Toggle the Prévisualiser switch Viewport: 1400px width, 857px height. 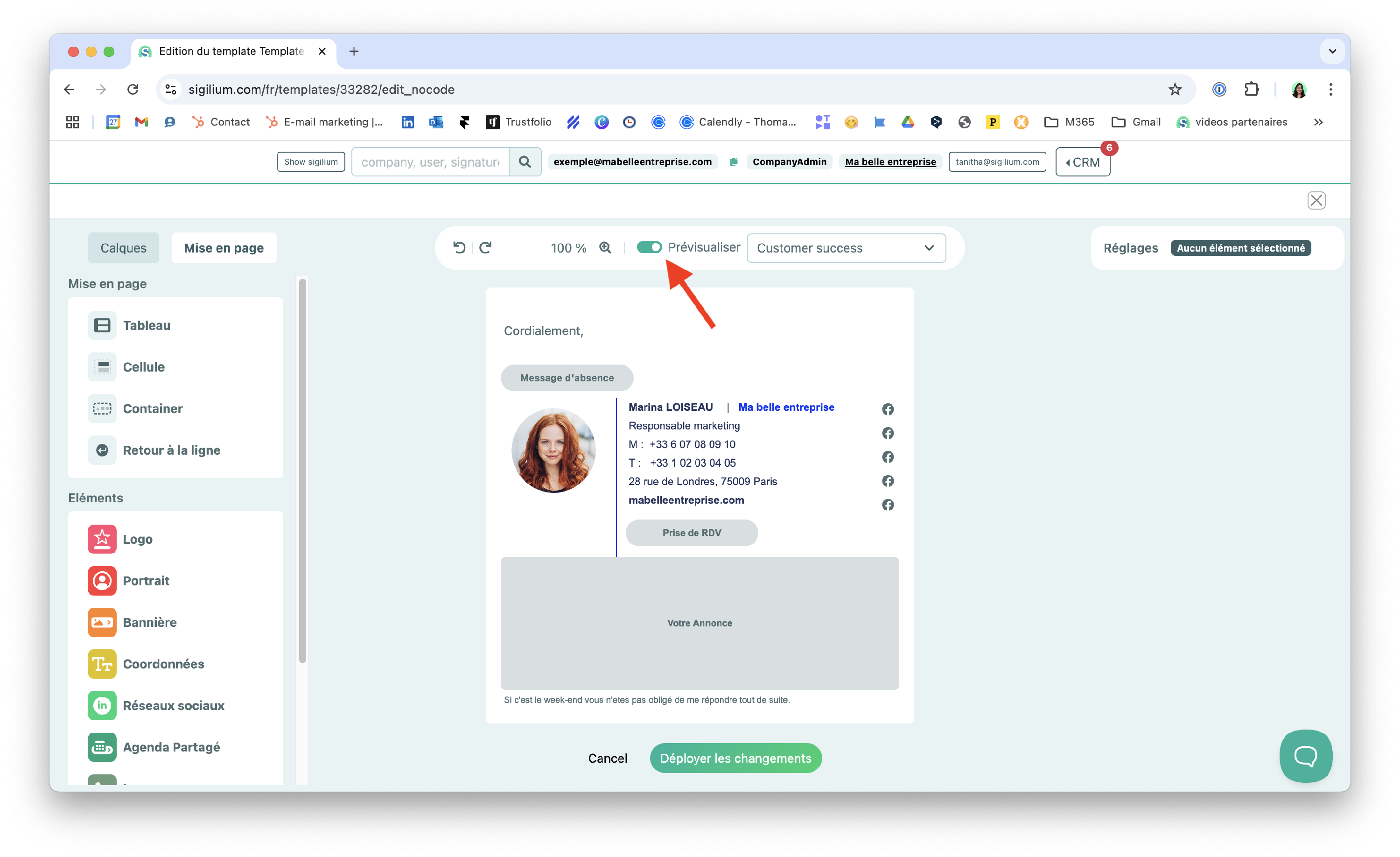tap(649, 247)
